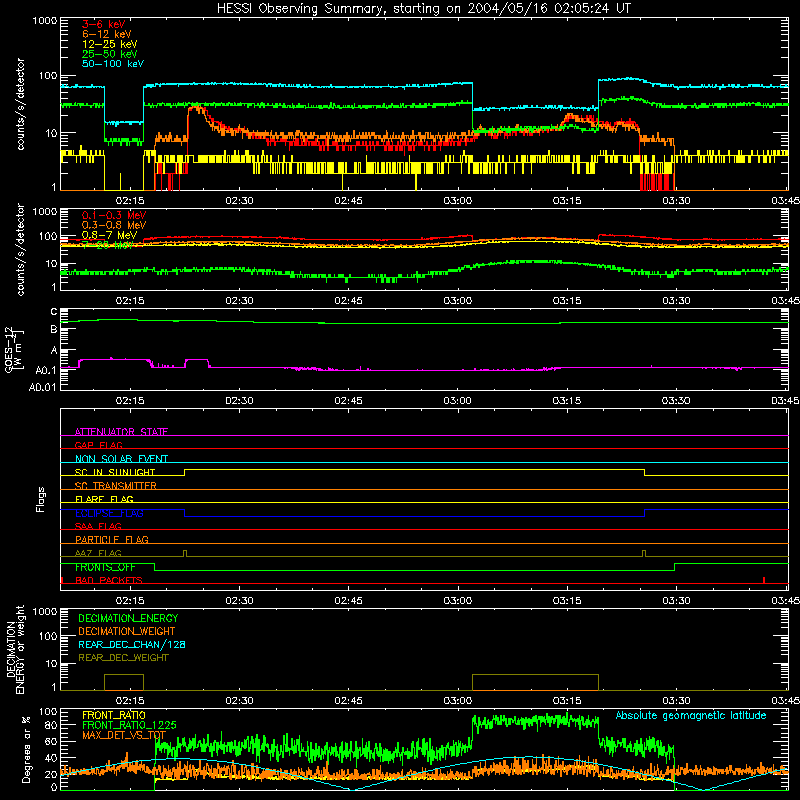Click the FRONTS_OFF flag label

click(105, 567)
